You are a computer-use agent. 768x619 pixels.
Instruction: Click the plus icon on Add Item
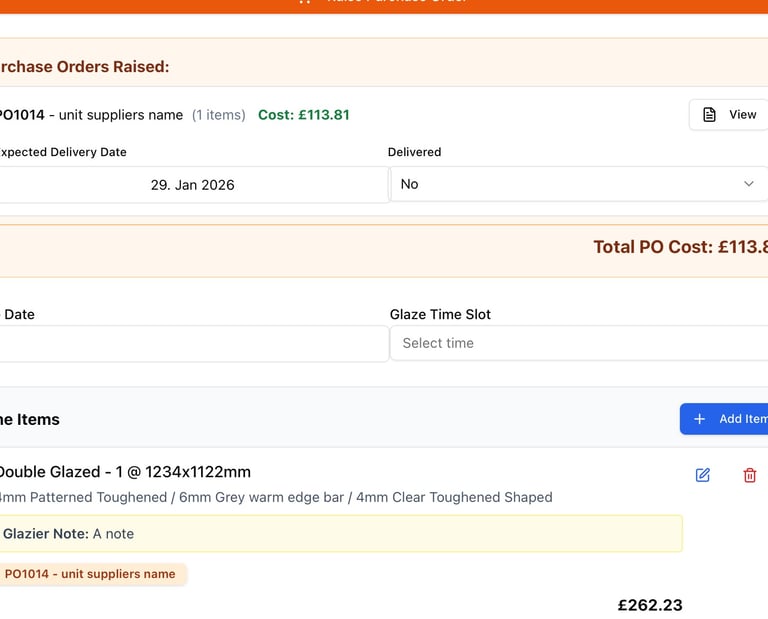click(x=699, y=419)
